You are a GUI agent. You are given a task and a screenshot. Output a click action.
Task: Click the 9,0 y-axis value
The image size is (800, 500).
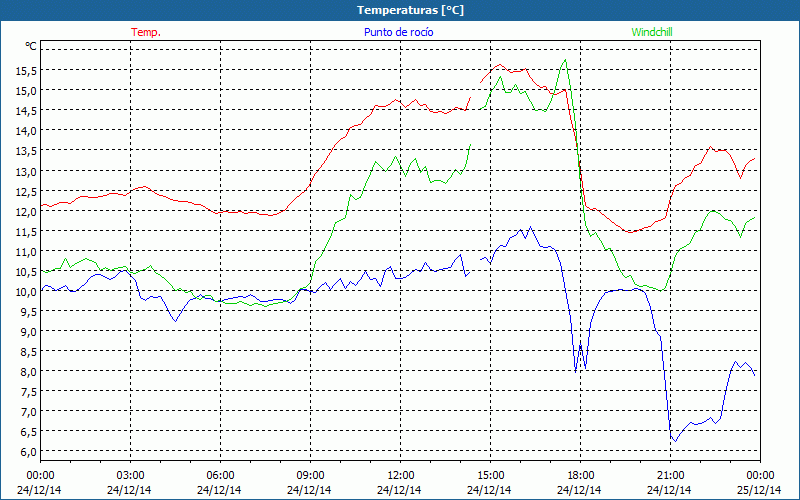coord(29,331)
